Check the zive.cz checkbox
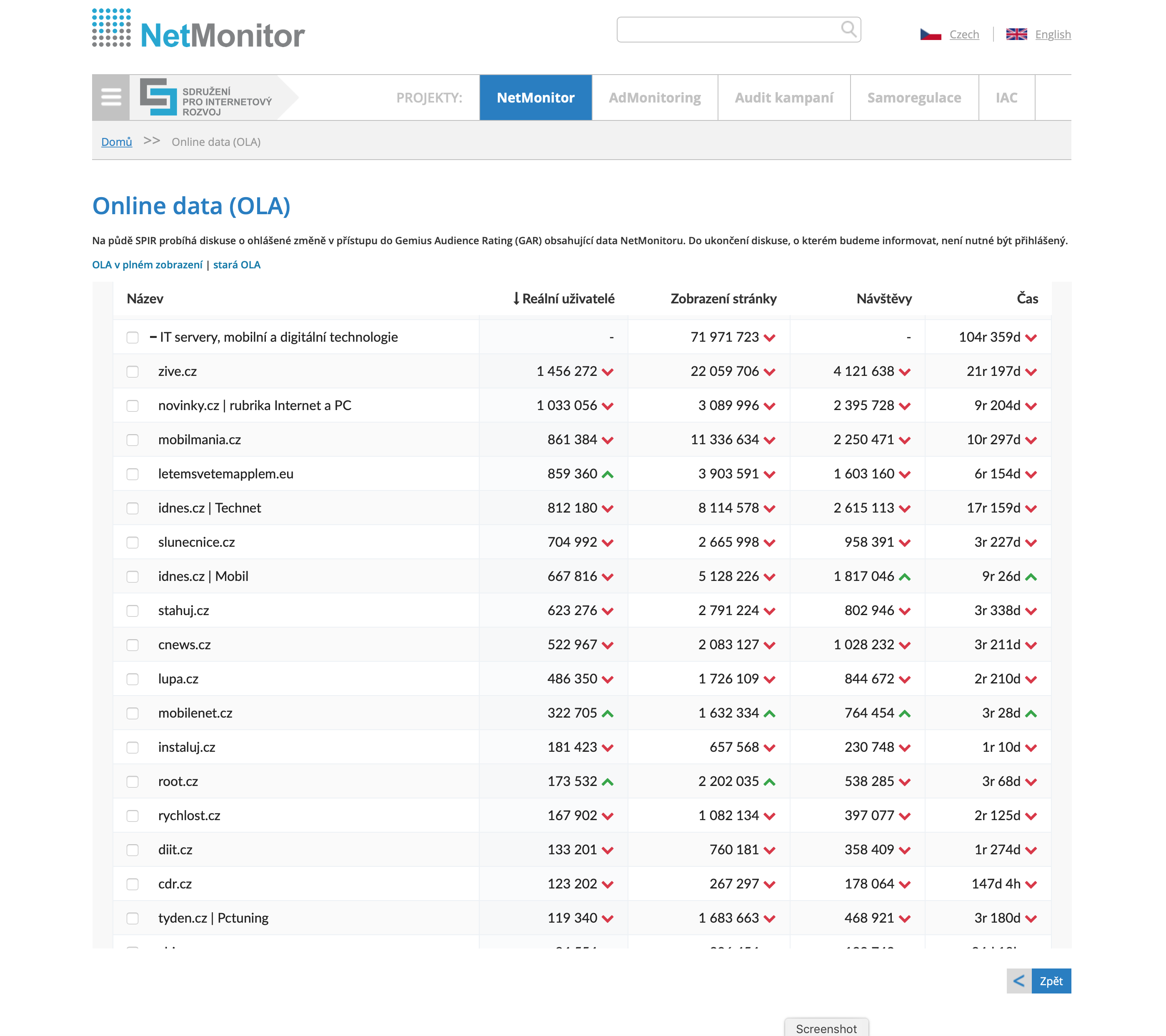 tap(133, 372)
